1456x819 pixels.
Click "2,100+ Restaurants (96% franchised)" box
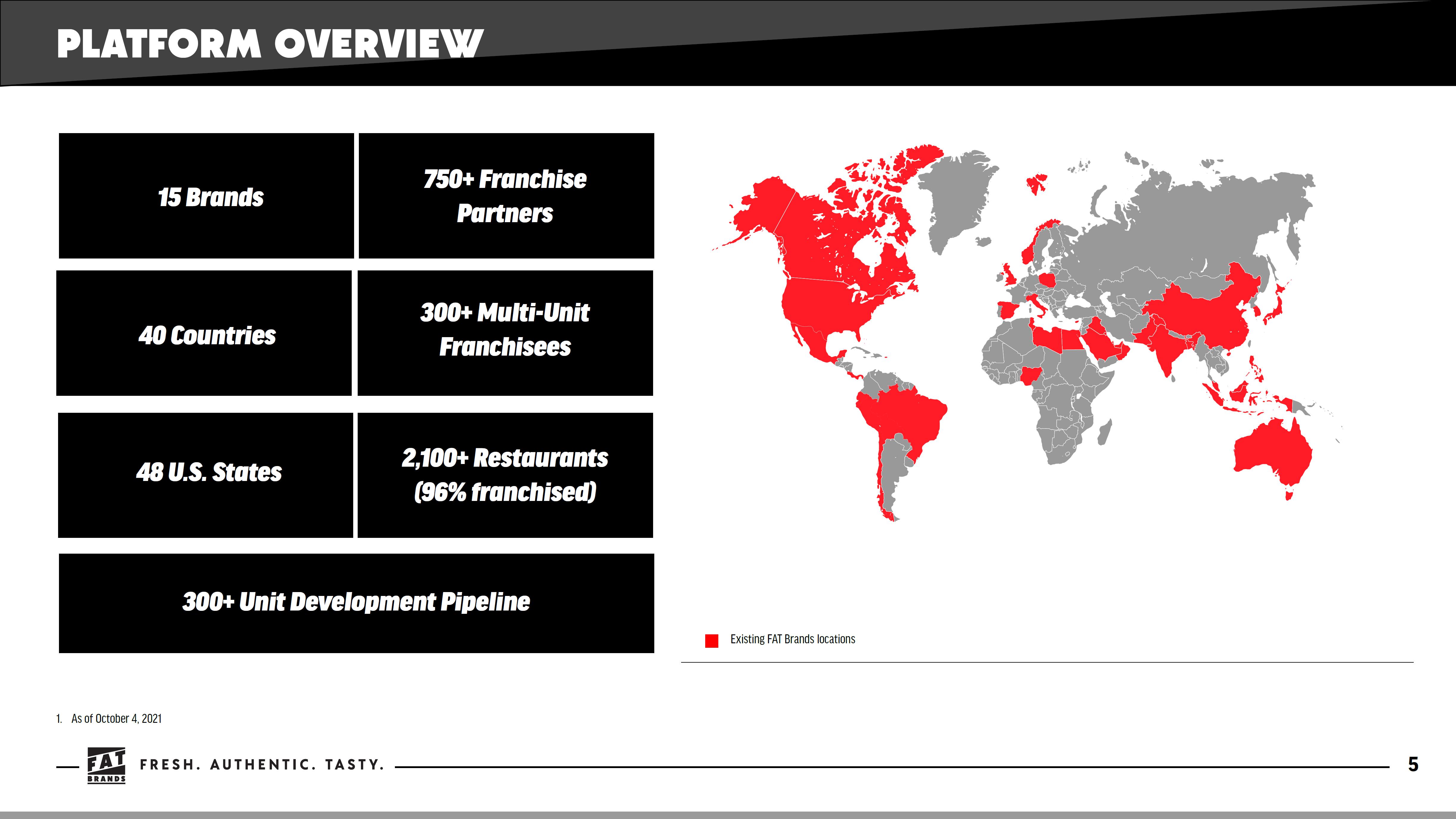[x=505, y=475]
